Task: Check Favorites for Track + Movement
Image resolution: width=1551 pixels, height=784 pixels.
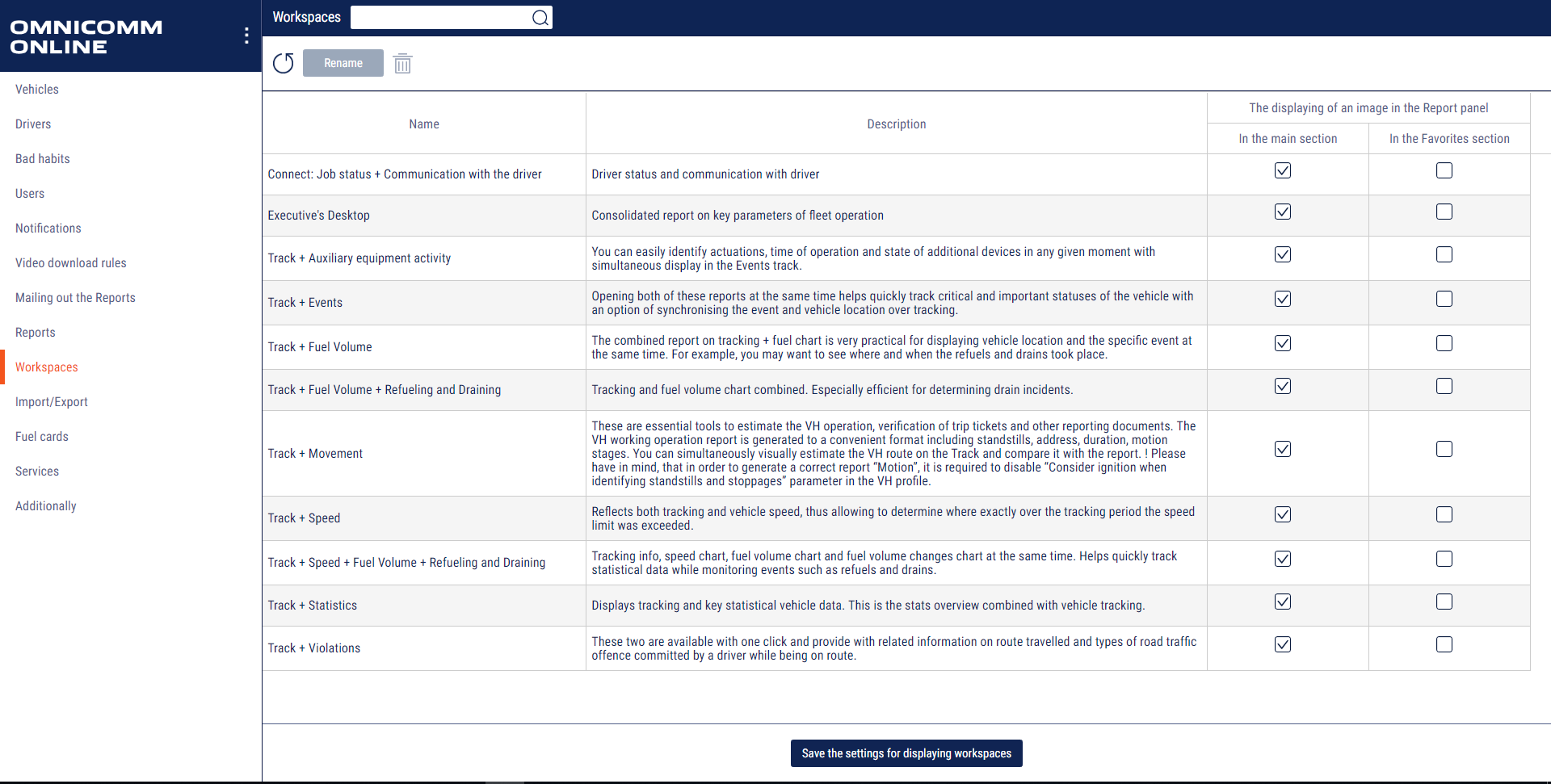Action: point(1444,449)
